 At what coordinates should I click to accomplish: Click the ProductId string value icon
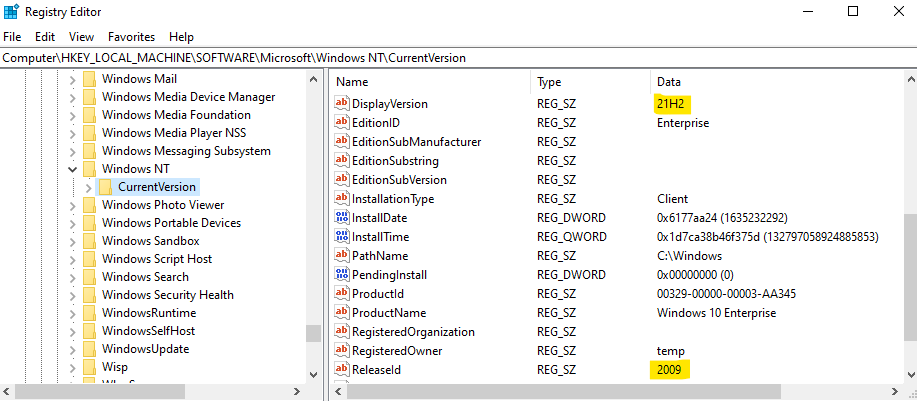click(x=341, y=293)
